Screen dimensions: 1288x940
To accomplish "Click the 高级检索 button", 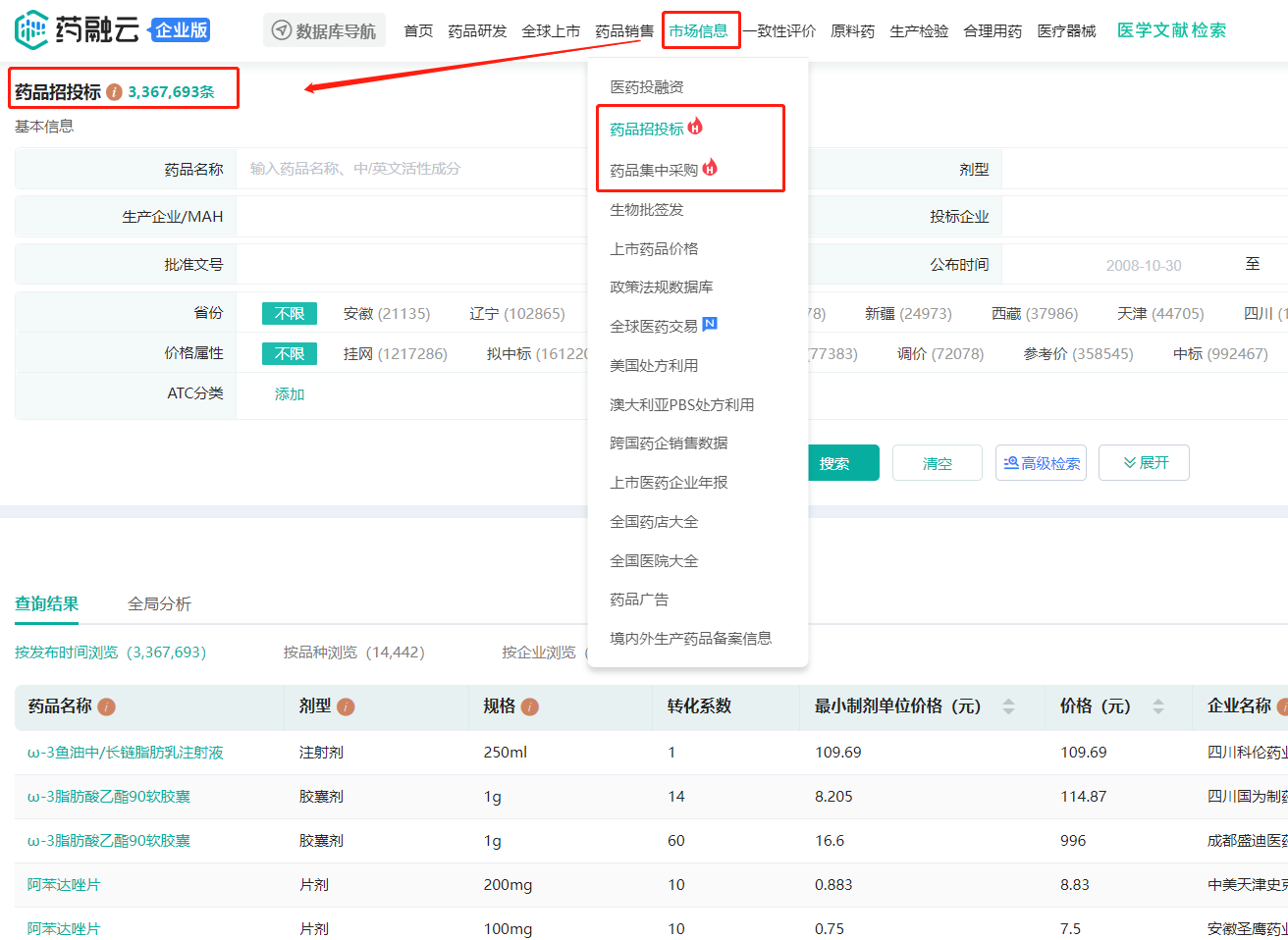I will coord(1041,463).
